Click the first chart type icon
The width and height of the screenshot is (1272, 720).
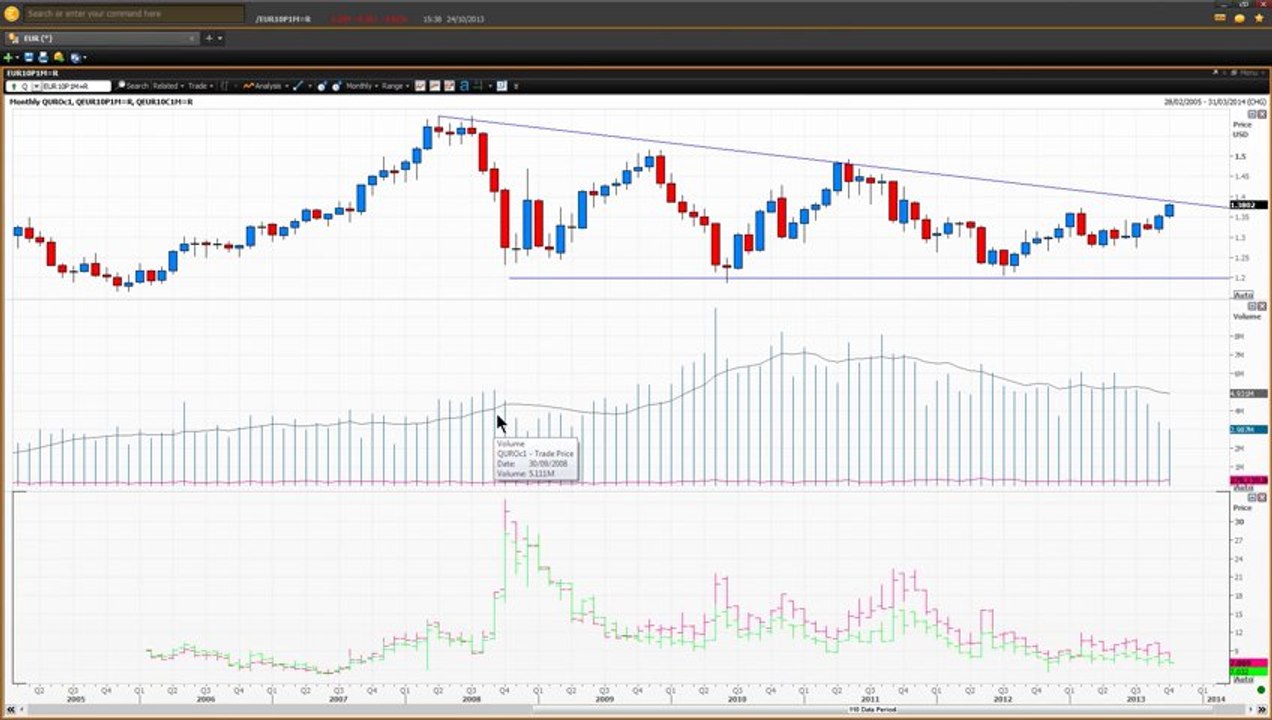tap(420, 86)
